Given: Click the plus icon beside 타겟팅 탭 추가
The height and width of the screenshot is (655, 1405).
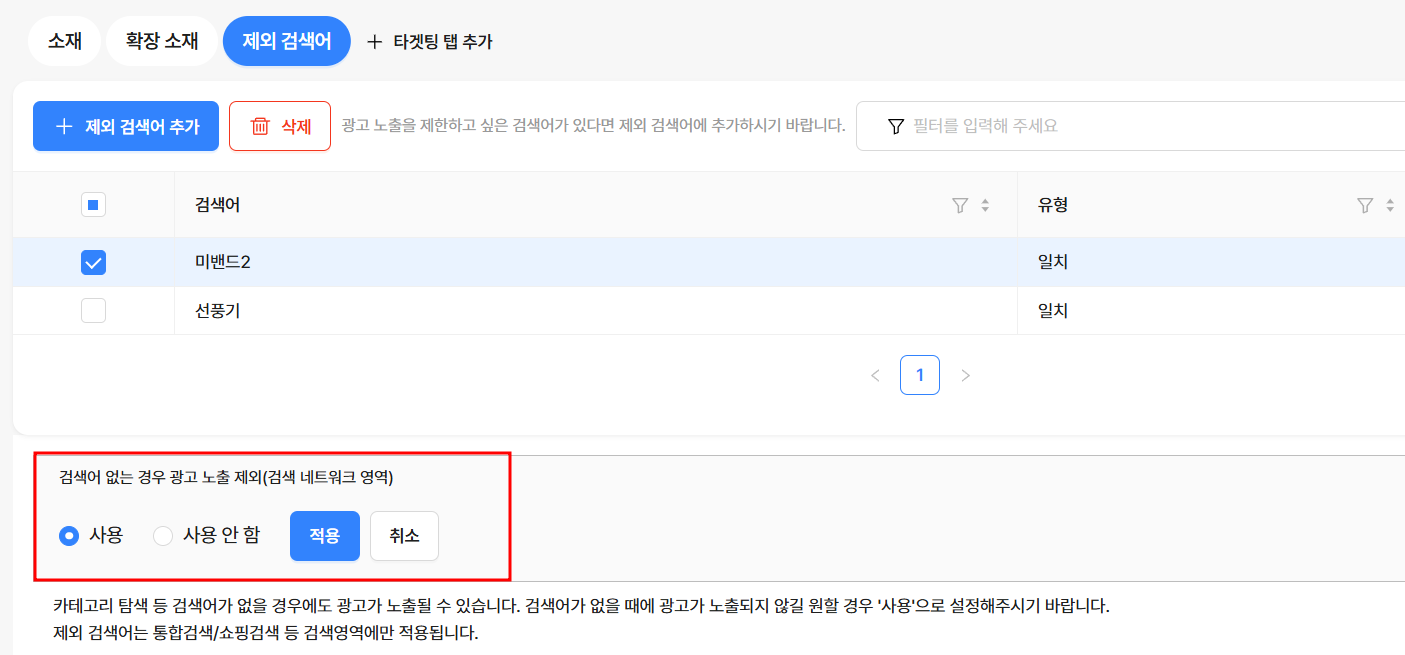Looking at the screenshot, I should (375, 42).
